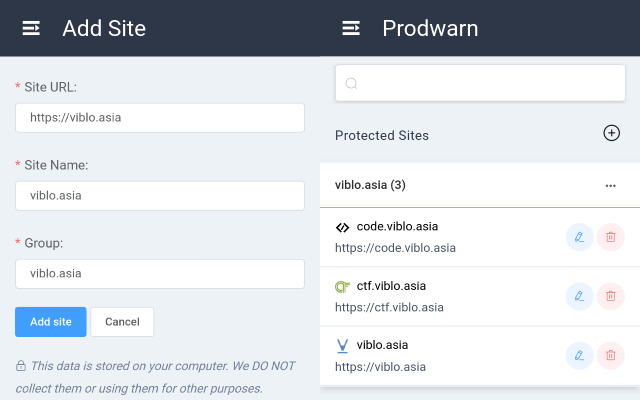Image resolution: width=640 pixels, height=400 pixels.
Task: Edit the viblo.asia site entry
Action: pos(579,355)
